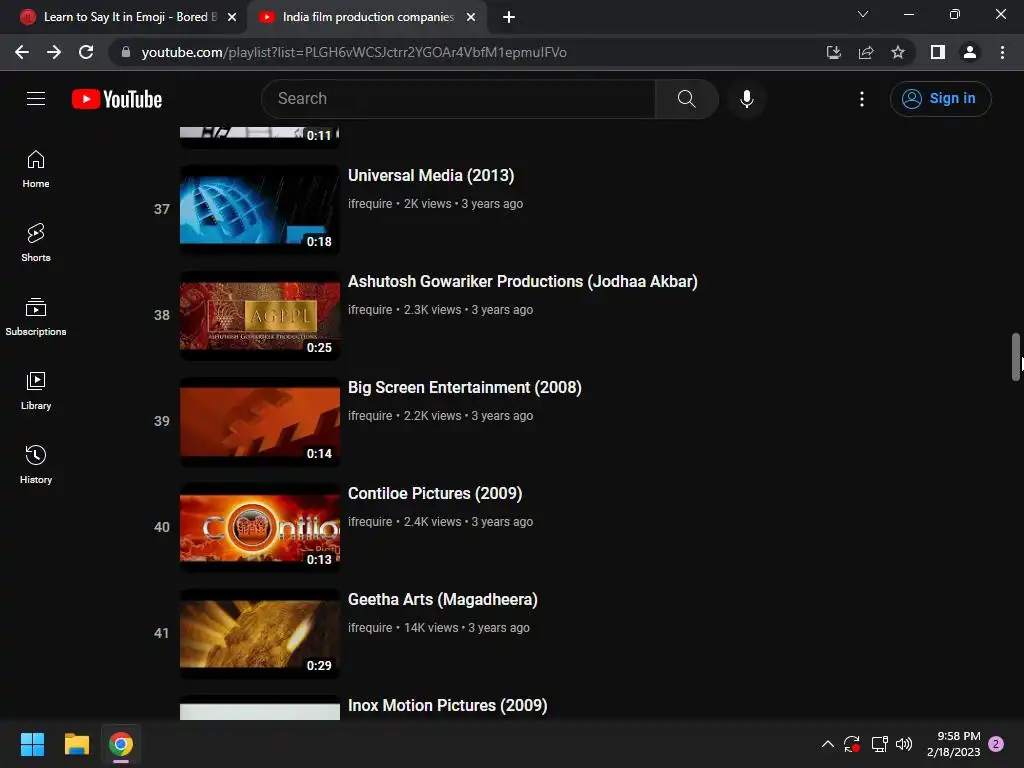This screenshot has width=1024, height=768.
Task: Click install/download page icon in address bar
Action: [x=833, y=52]
